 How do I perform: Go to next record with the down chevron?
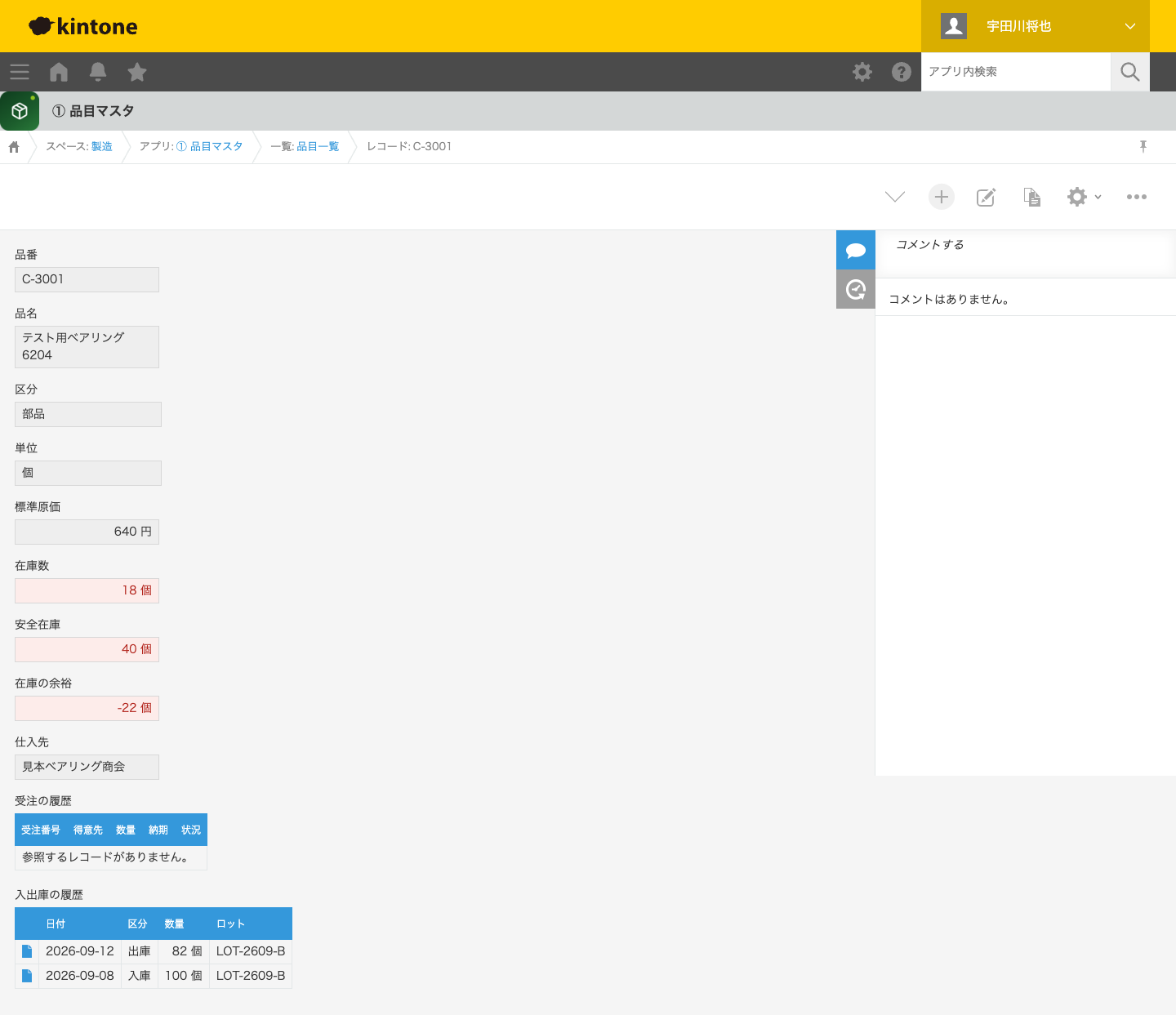coord(895,197)
